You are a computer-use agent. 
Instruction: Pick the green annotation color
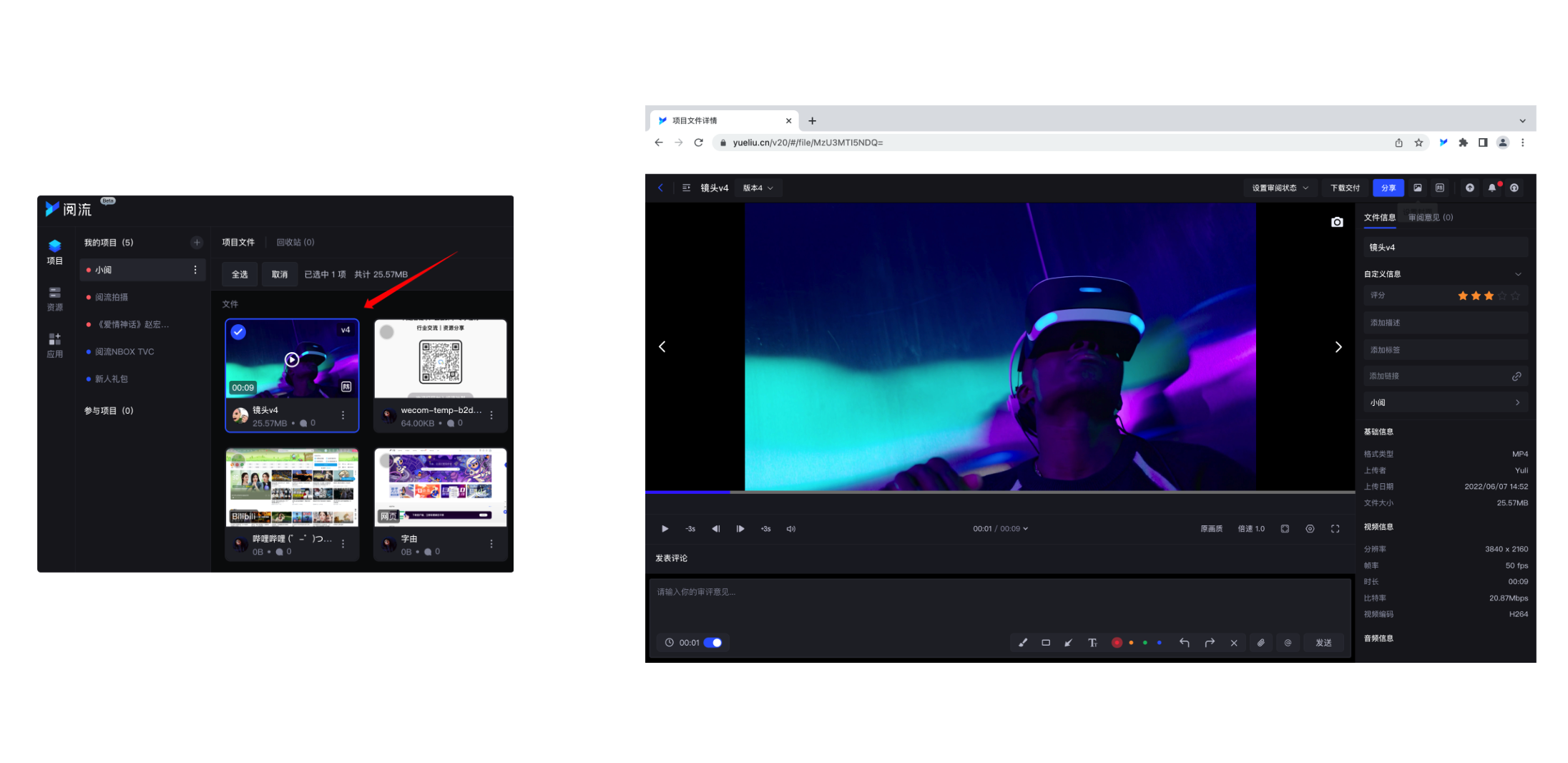1145,643
